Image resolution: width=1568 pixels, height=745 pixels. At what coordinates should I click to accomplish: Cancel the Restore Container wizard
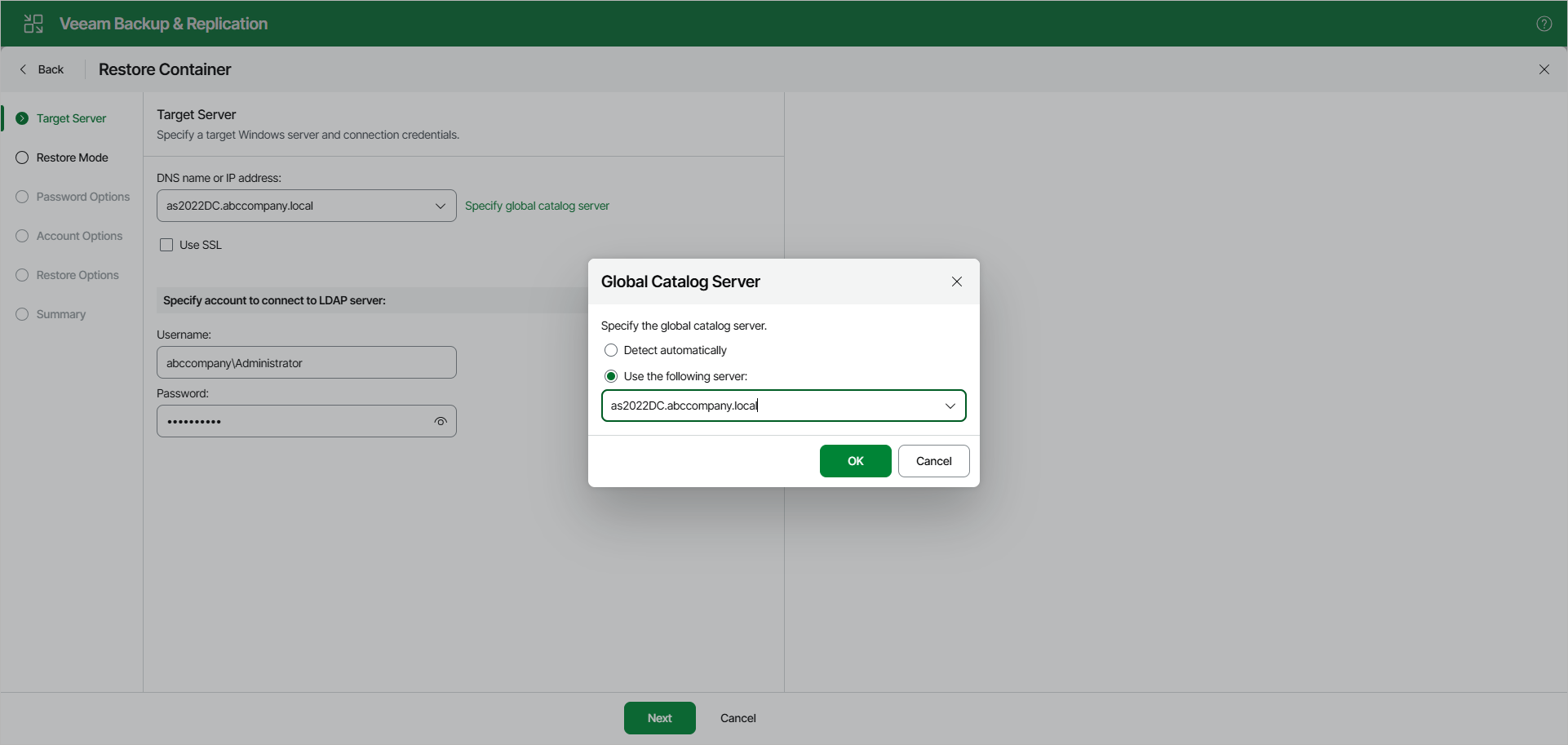(738, 718)
